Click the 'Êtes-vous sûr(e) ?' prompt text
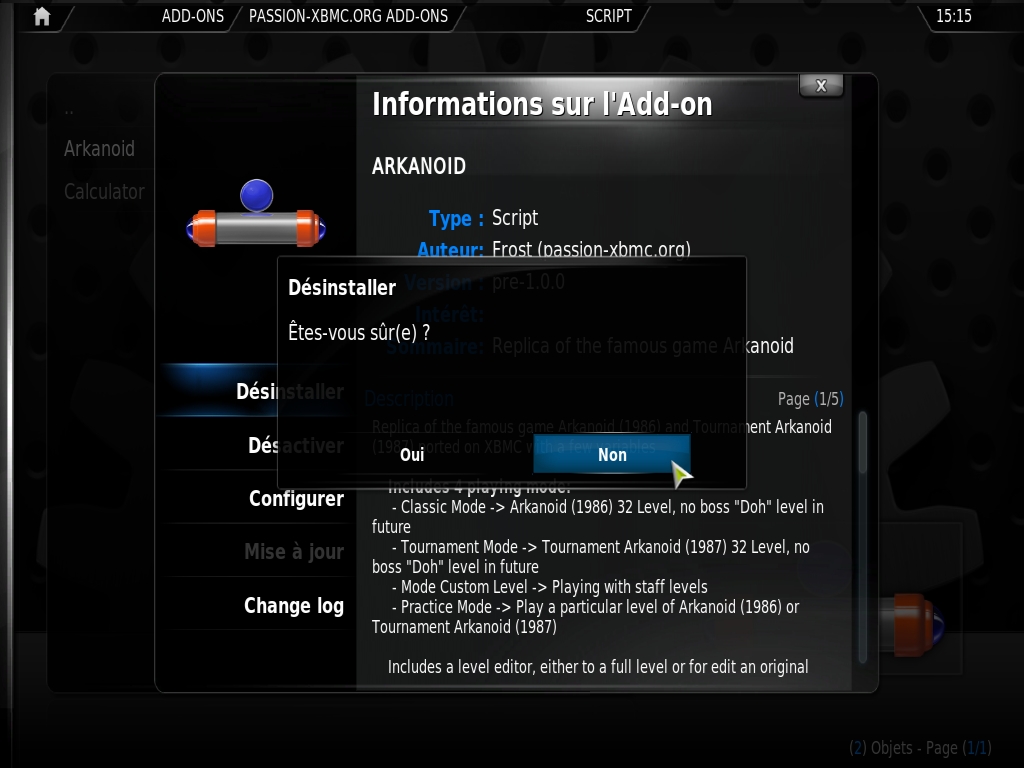Screen dimensions: 1024x768 click(x=359, y=332)
